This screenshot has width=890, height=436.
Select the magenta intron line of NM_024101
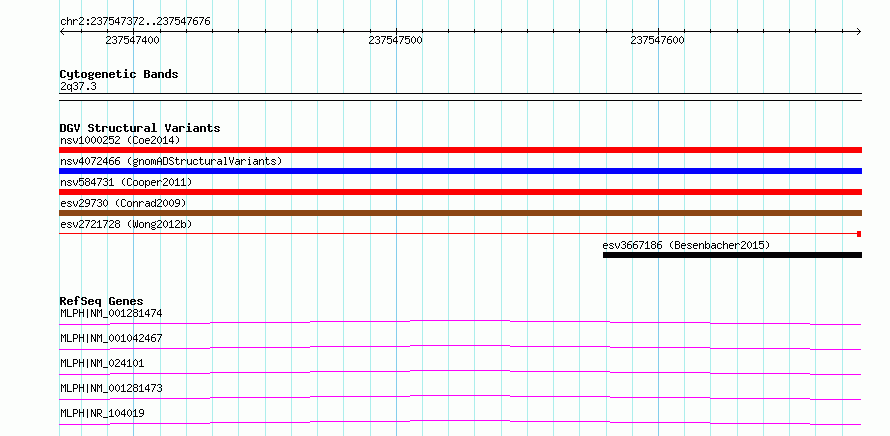click(460, 371)
